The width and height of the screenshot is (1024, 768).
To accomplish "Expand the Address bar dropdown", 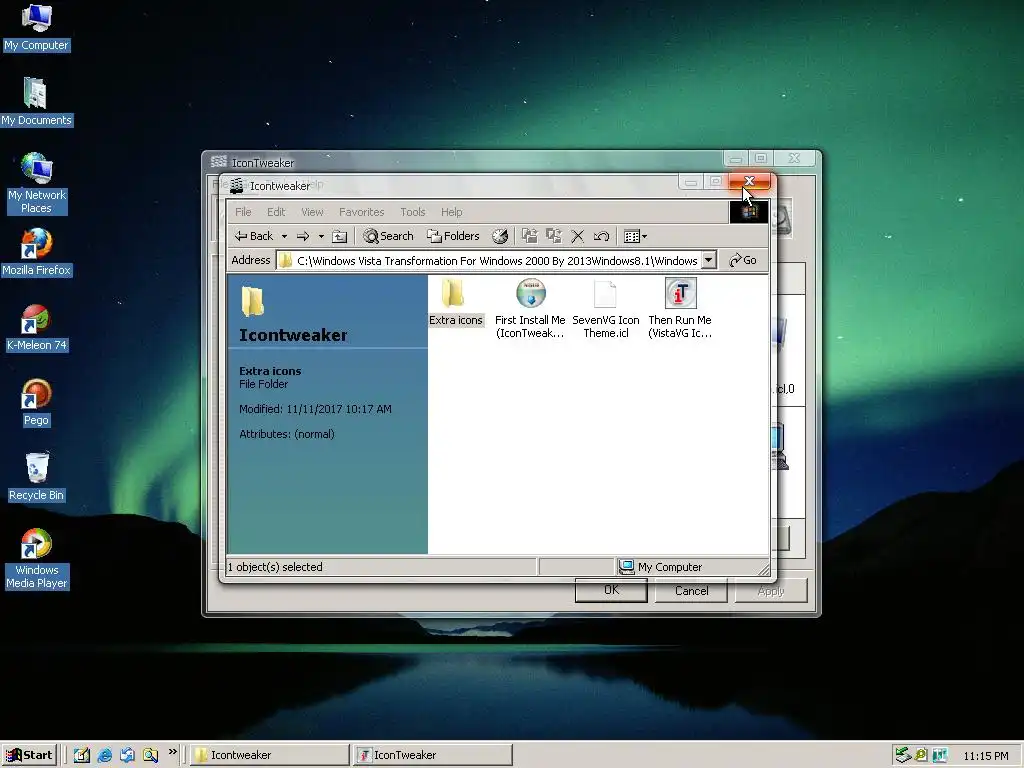I will click(709, 261).
